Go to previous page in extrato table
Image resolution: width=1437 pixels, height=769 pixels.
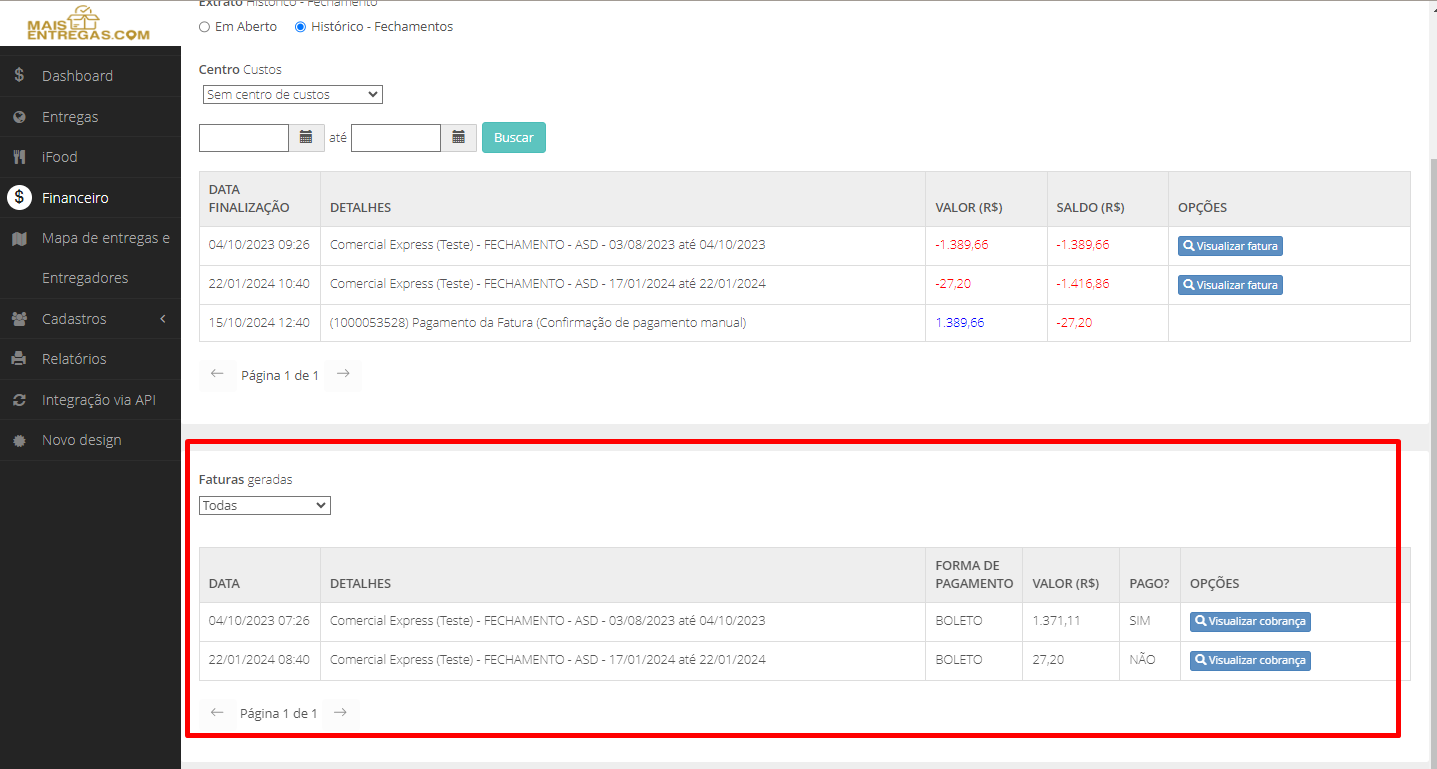pos(217,374)
